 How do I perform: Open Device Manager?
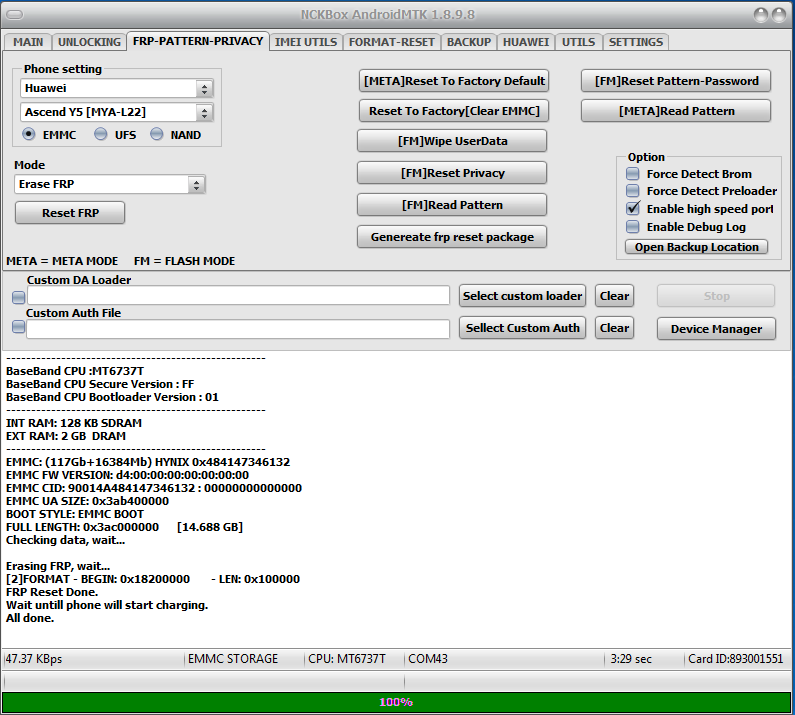coord(716,329)
